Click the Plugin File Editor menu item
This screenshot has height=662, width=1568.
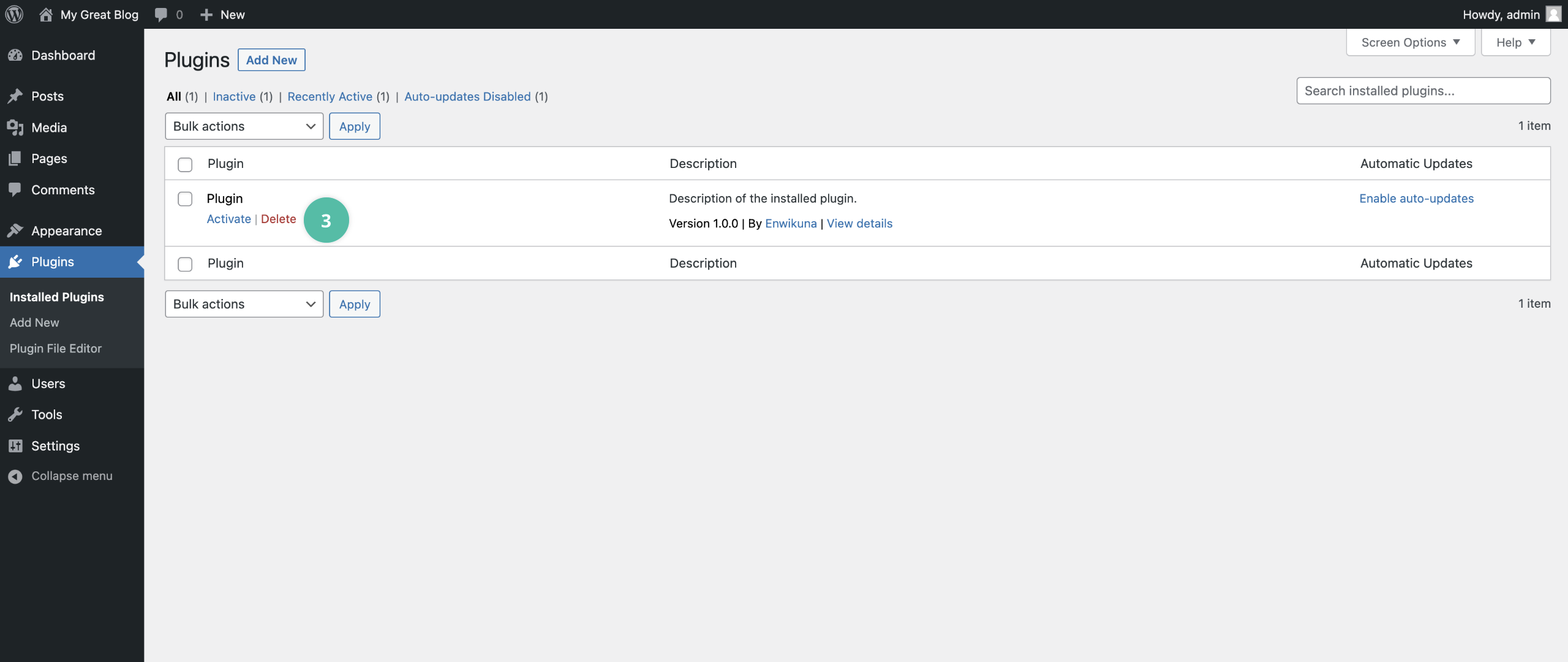[x=56, y=349]
